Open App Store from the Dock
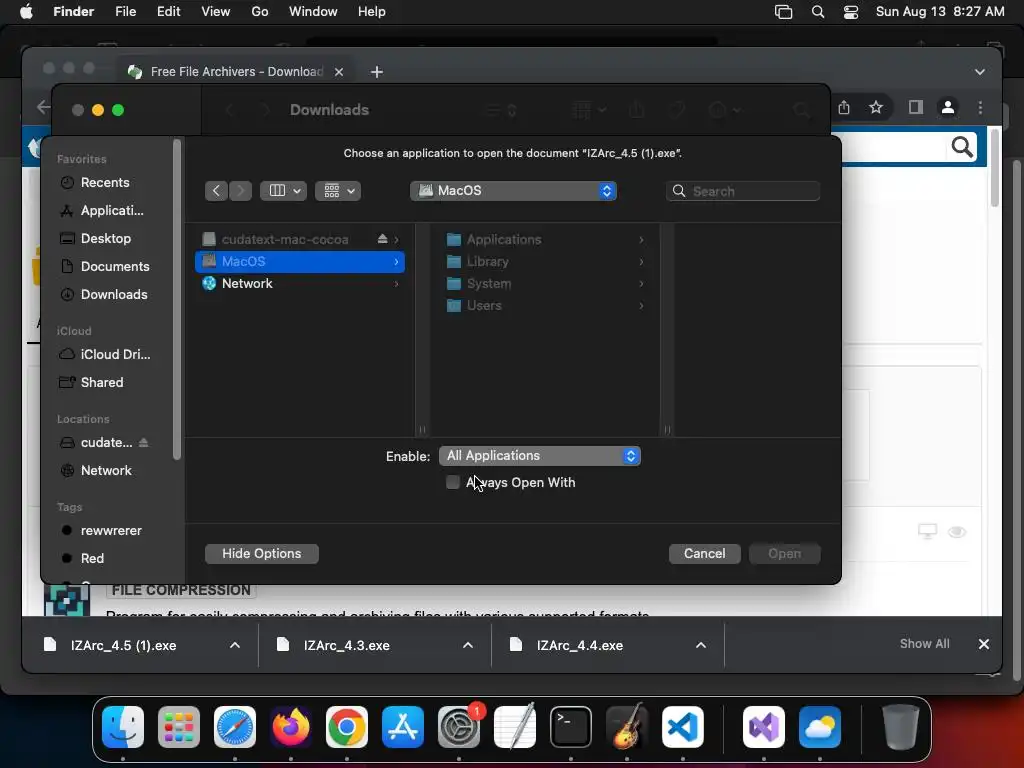The height and width of the screenshot is (768, 1024). [403, 727]
